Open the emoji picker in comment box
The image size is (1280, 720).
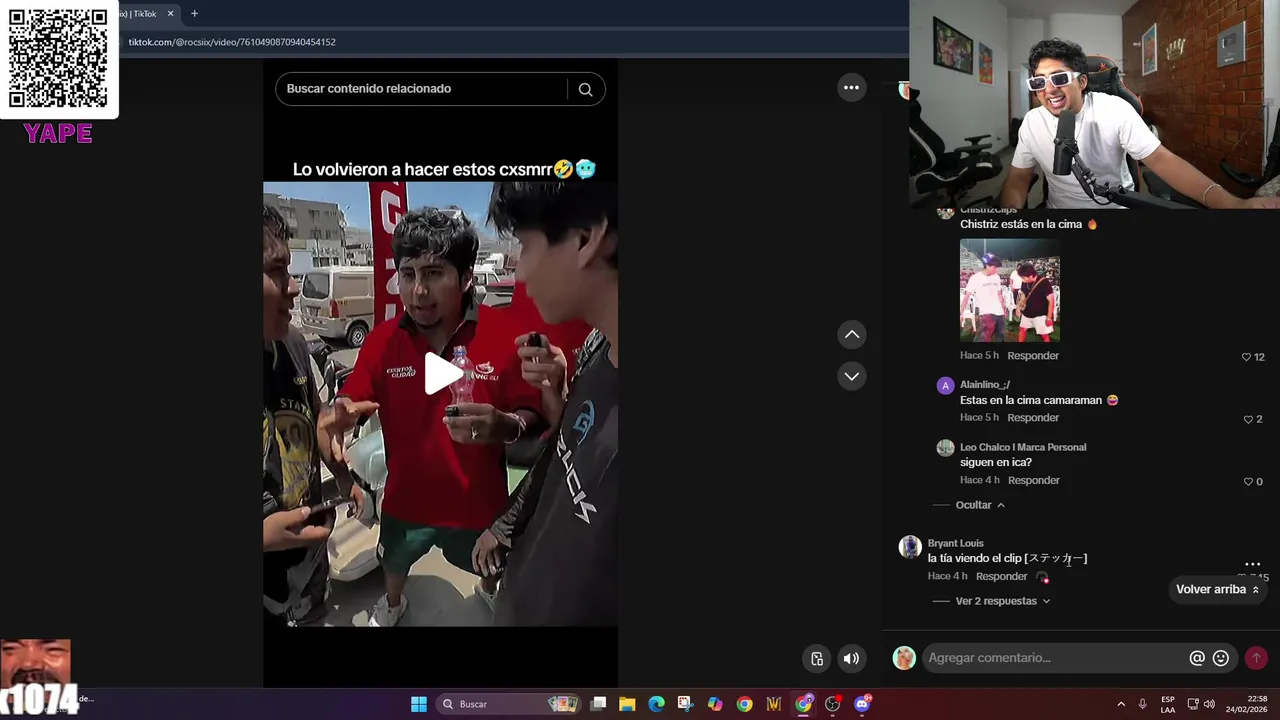(1220, 658)
